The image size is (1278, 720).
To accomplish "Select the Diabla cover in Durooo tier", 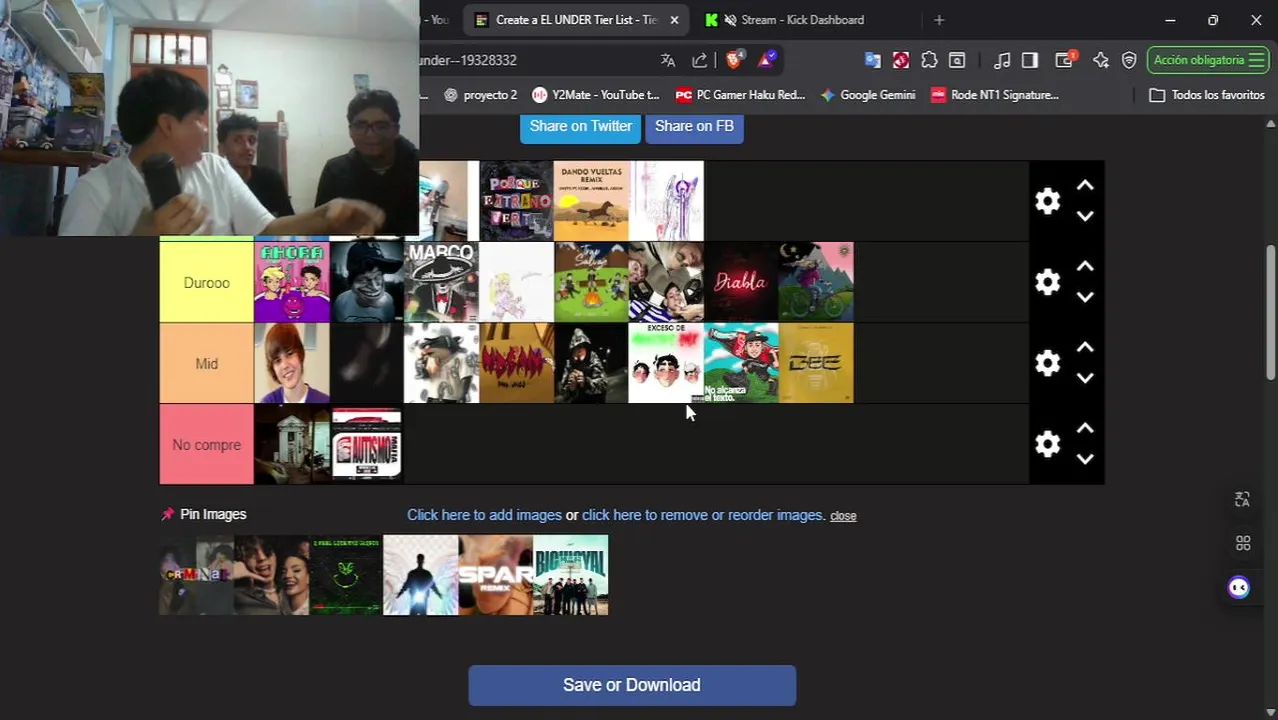I will point(741,282).
